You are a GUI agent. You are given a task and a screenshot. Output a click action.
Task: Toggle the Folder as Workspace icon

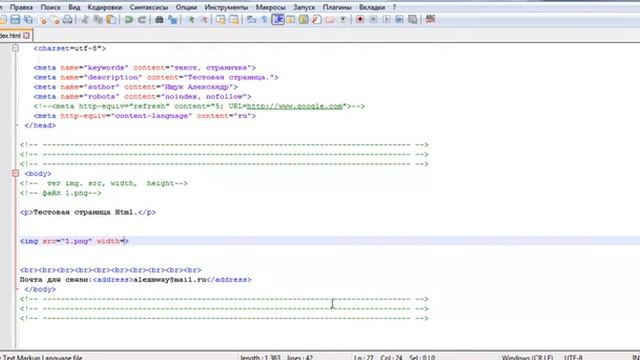click(330, 19)
